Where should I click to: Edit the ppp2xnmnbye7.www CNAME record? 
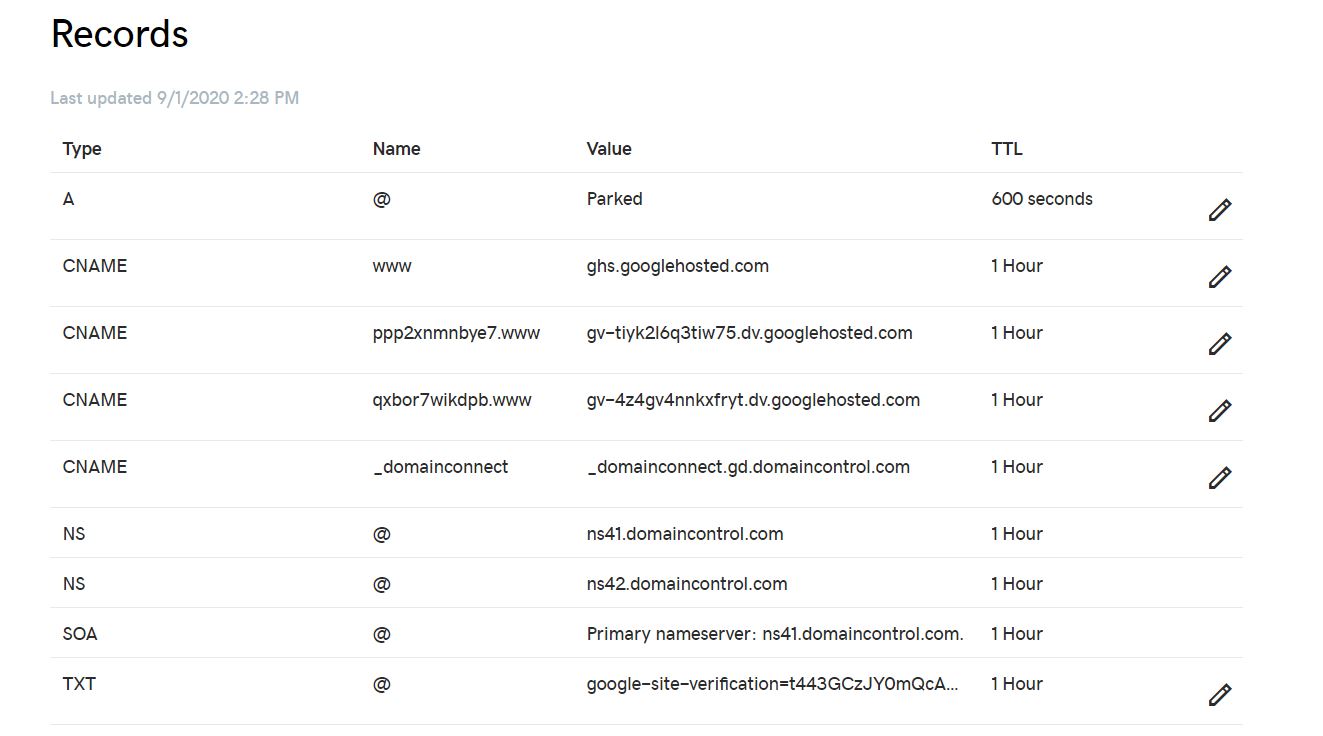(x=1219, y=344)
